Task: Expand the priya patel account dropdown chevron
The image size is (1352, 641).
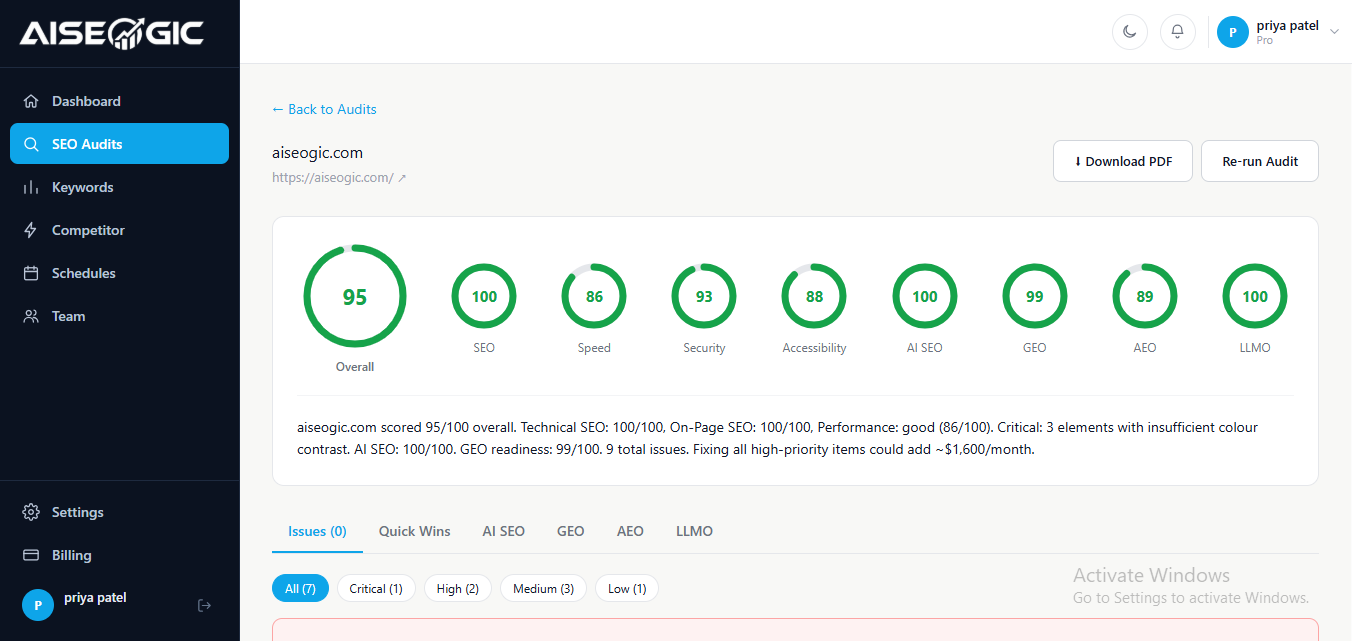Action: 1334,32
